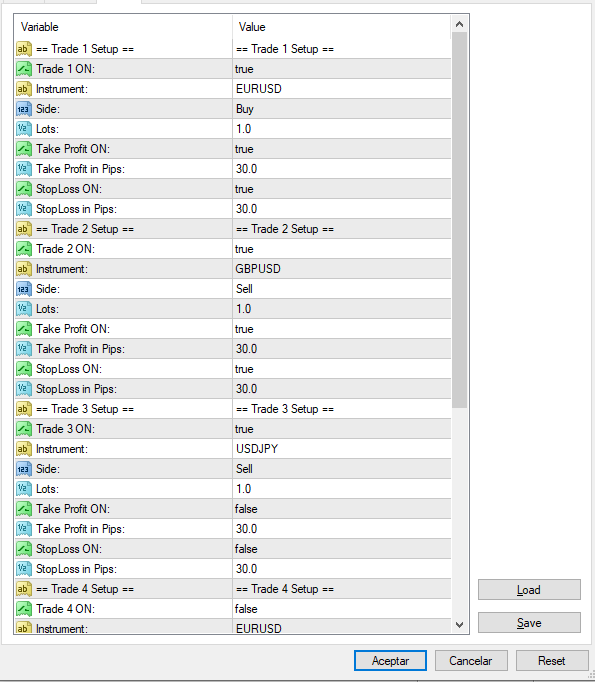Viewport: 595px width, 682px height.
Task: Click the scrollbar down arrow
Action: 459,625
